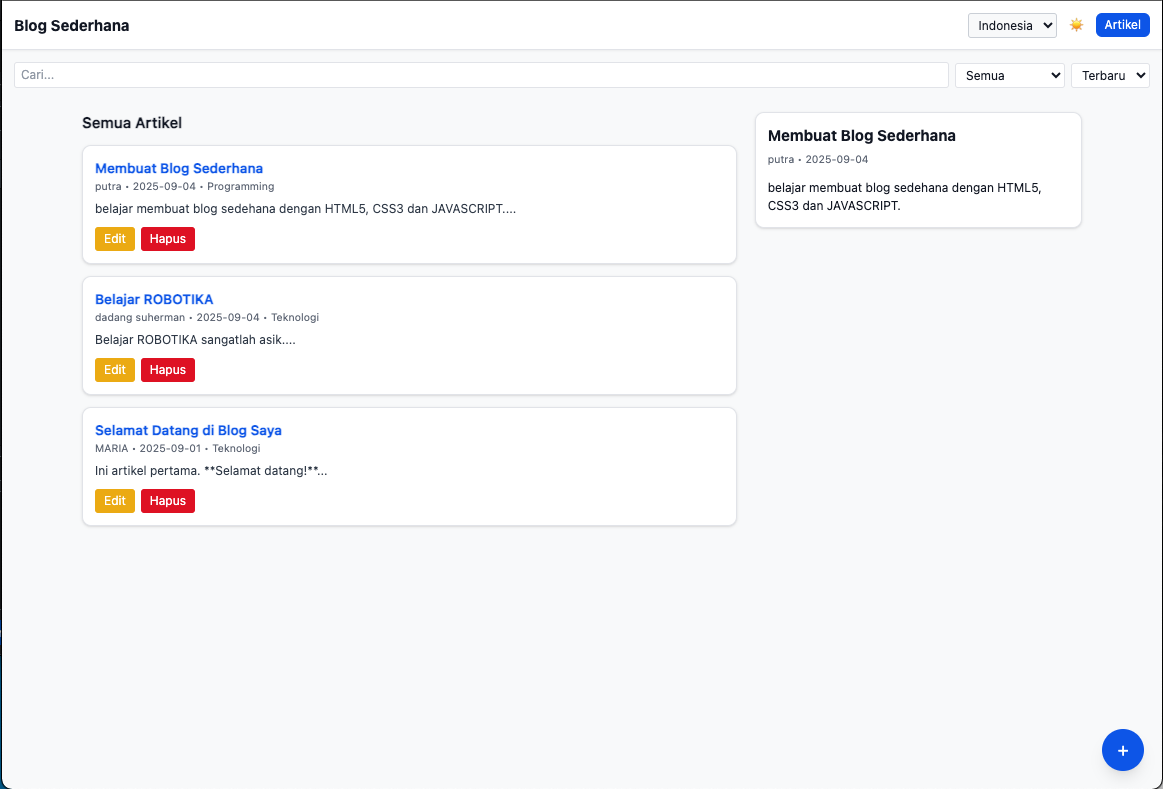Open the Membuat Blog Sederhana article link

(179, 168)
